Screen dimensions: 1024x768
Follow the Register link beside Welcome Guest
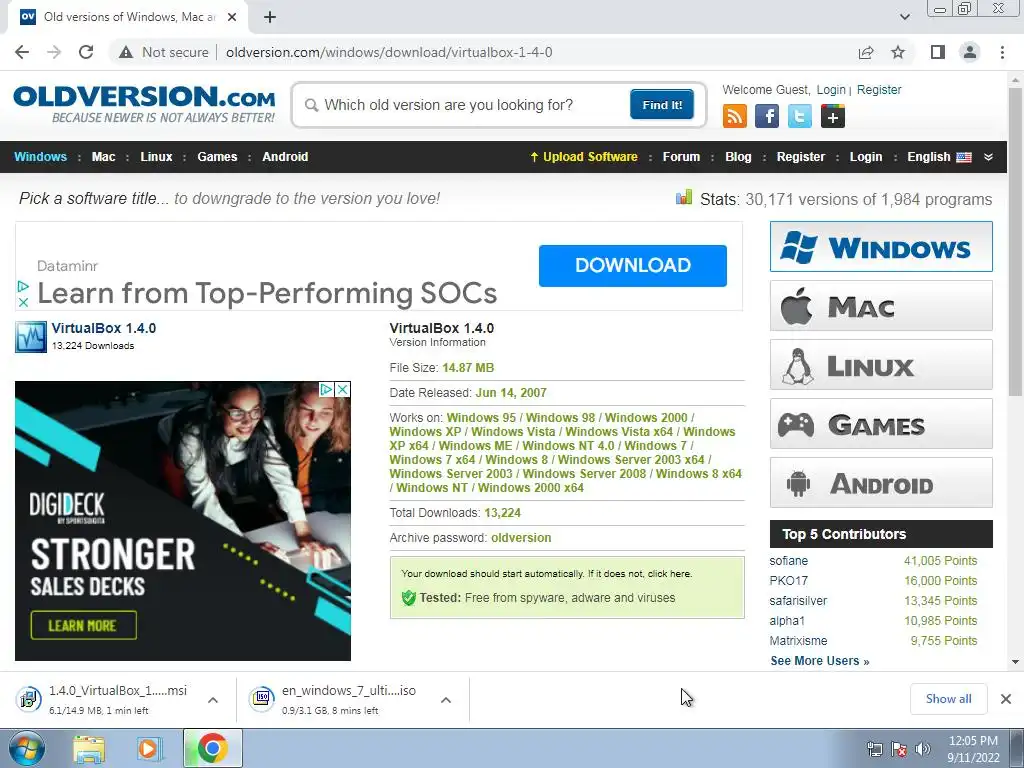click(x=878, y=89)
